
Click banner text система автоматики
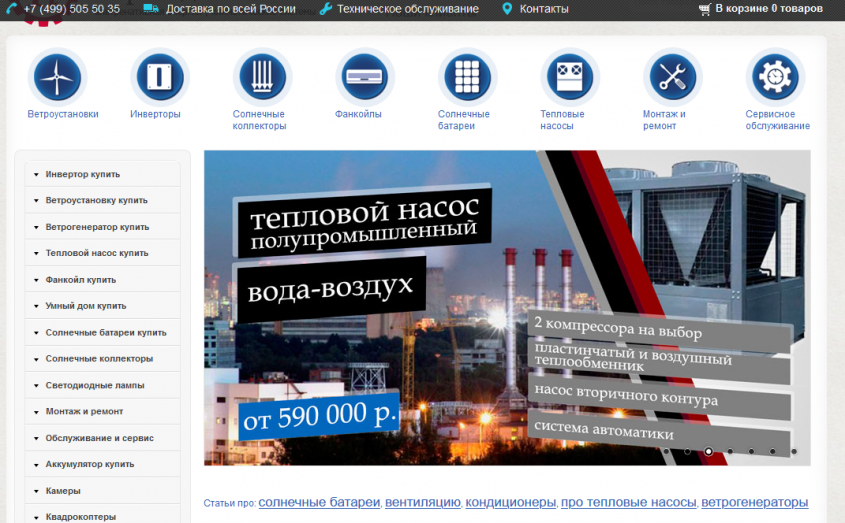pos(604,430)
